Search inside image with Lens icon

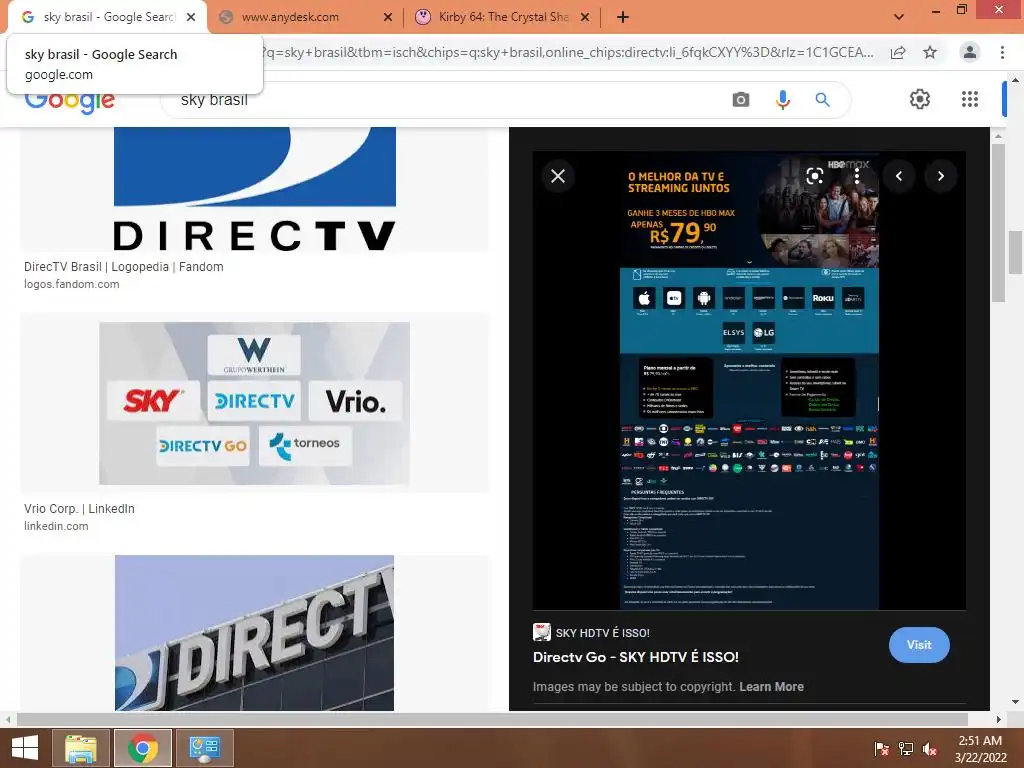[814, 176]
